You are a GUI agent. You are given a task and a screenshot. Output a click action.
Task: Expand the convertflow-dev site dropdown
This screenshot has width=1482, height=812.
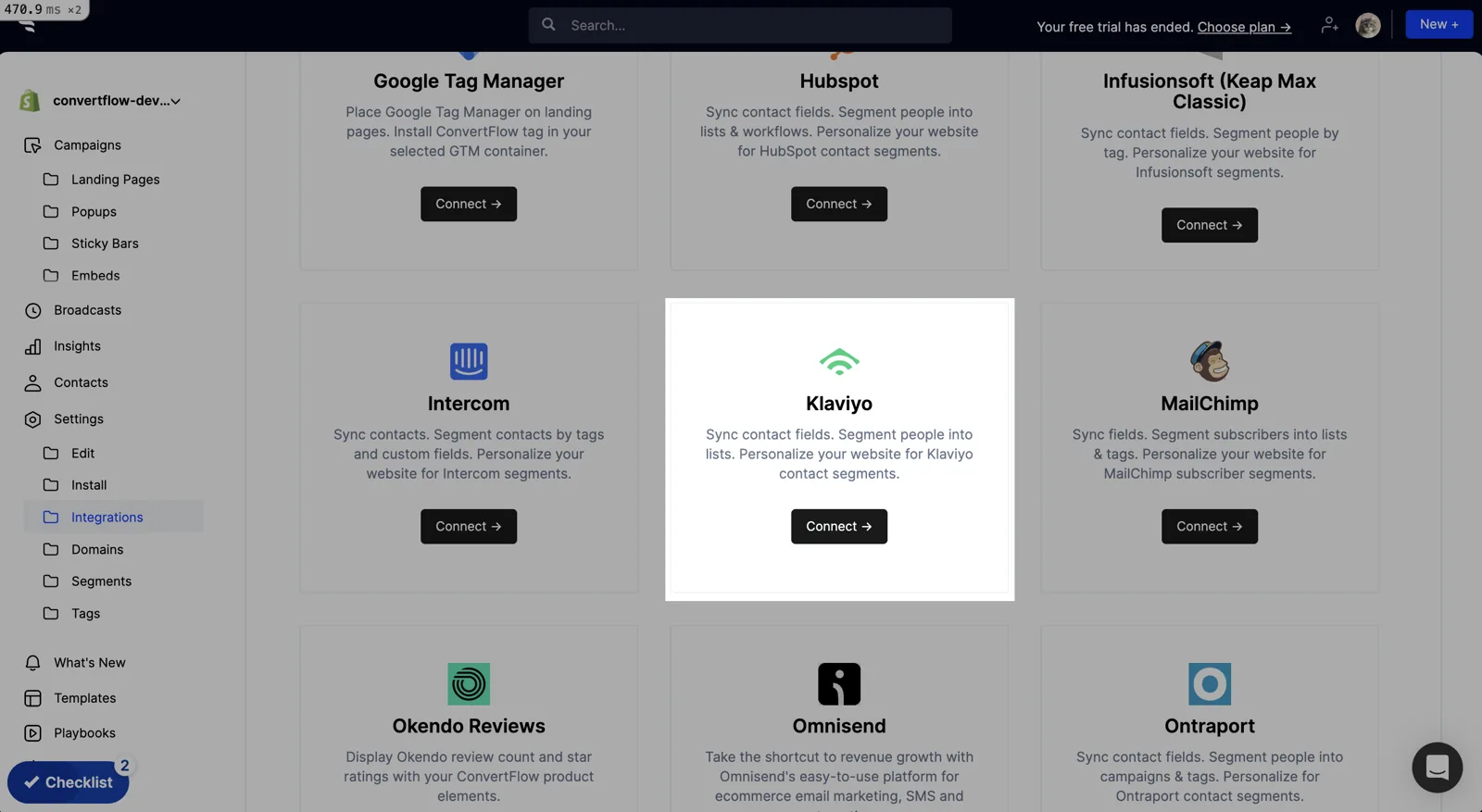click(117, 101)
